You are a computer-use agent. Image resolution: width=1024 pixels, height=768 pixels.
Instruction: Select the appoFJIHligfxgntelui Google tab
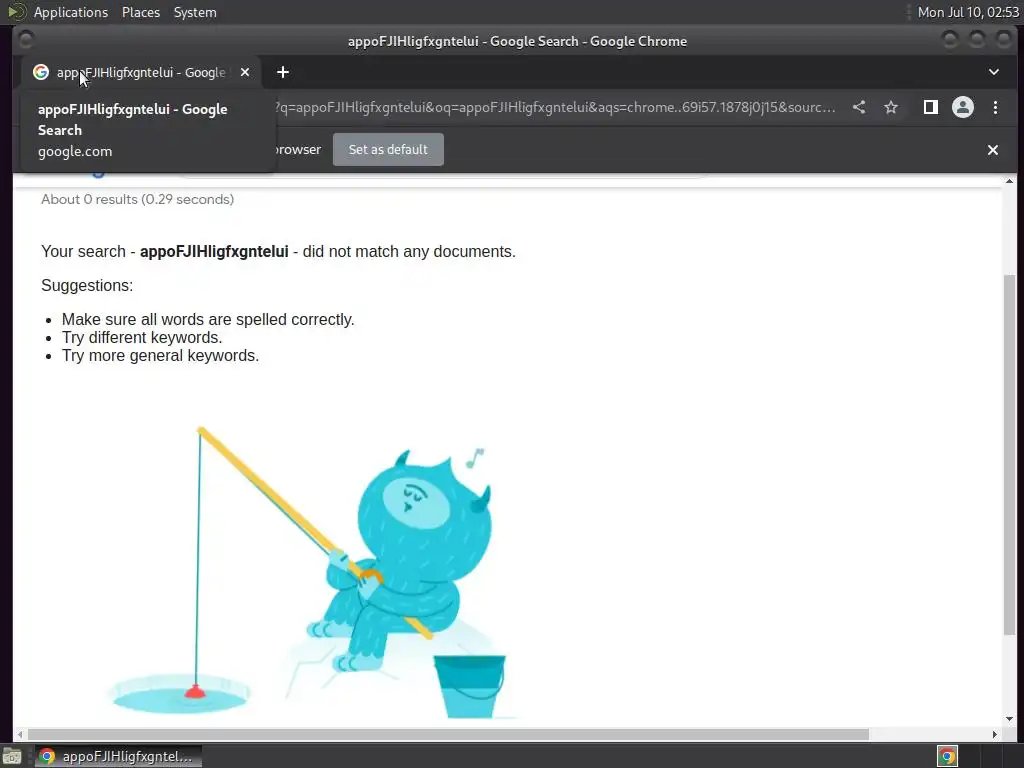[x=141, y=72]
